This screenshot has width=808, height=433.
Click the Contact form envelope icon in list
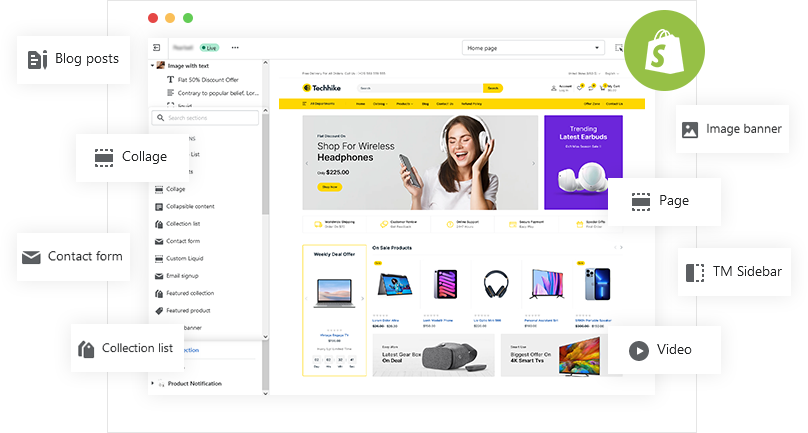pyautogui.click(x=158, y=241)
